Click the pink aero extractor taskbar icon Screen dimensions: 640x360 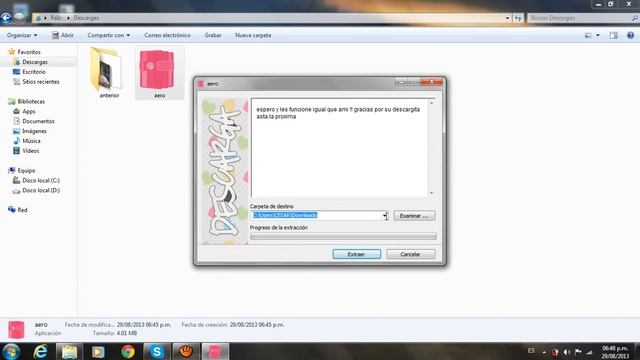(215, 351)
